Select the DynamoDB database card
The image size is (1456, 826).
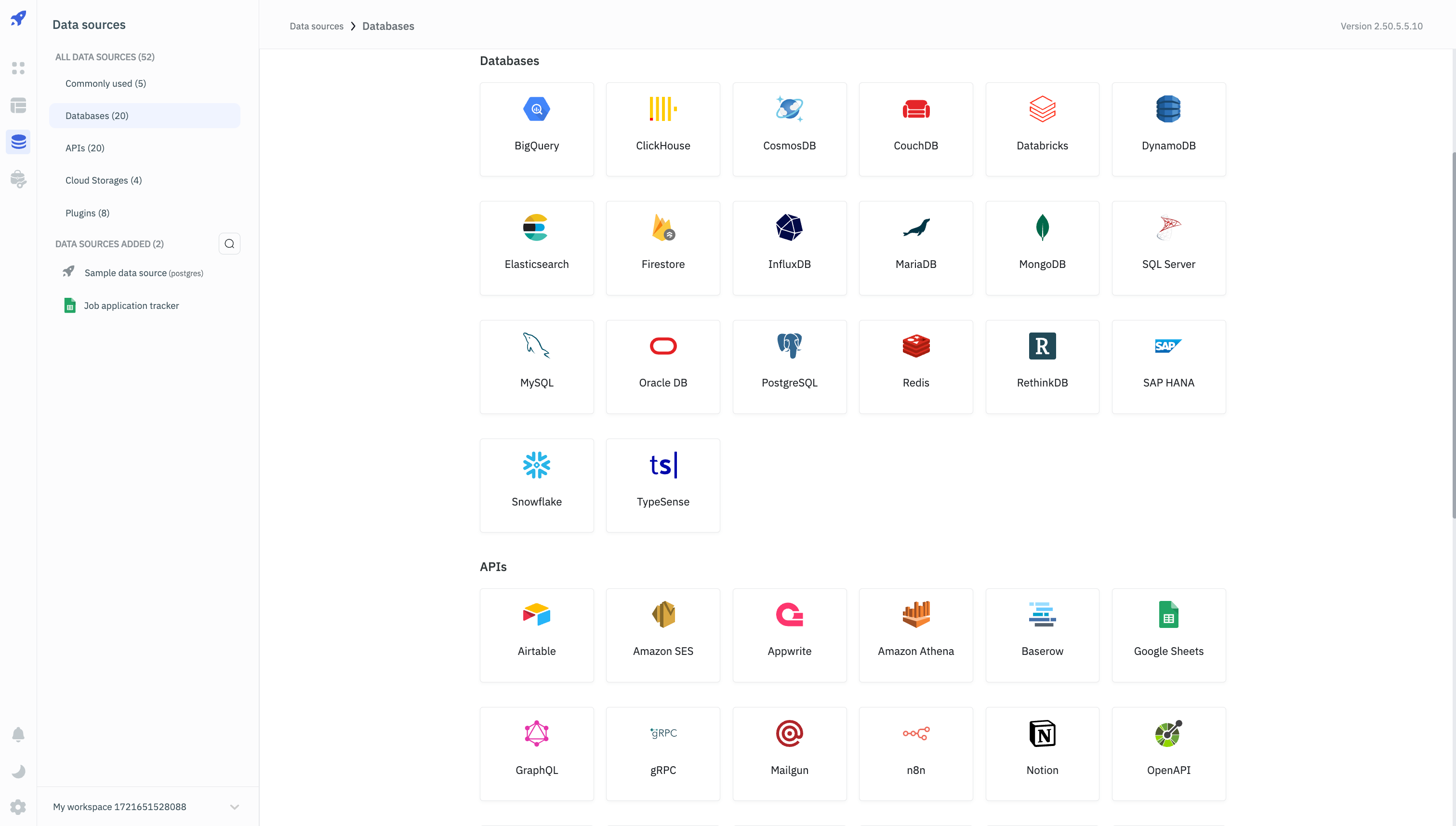click(x=1169, y=129)
